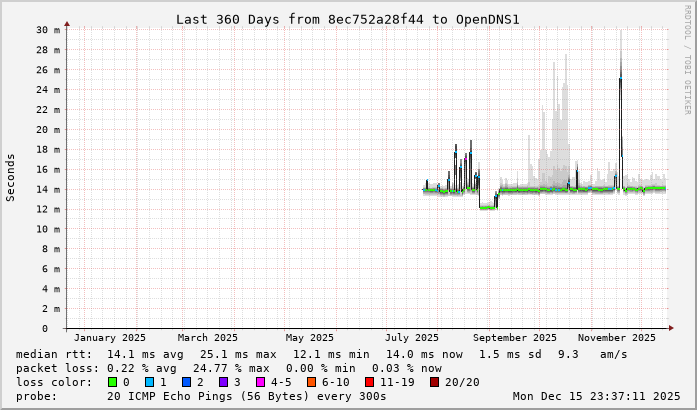This screenshot has height=410, width=697.
Task: Pick the purple loss swatch for 3
Action: [223, 382]
